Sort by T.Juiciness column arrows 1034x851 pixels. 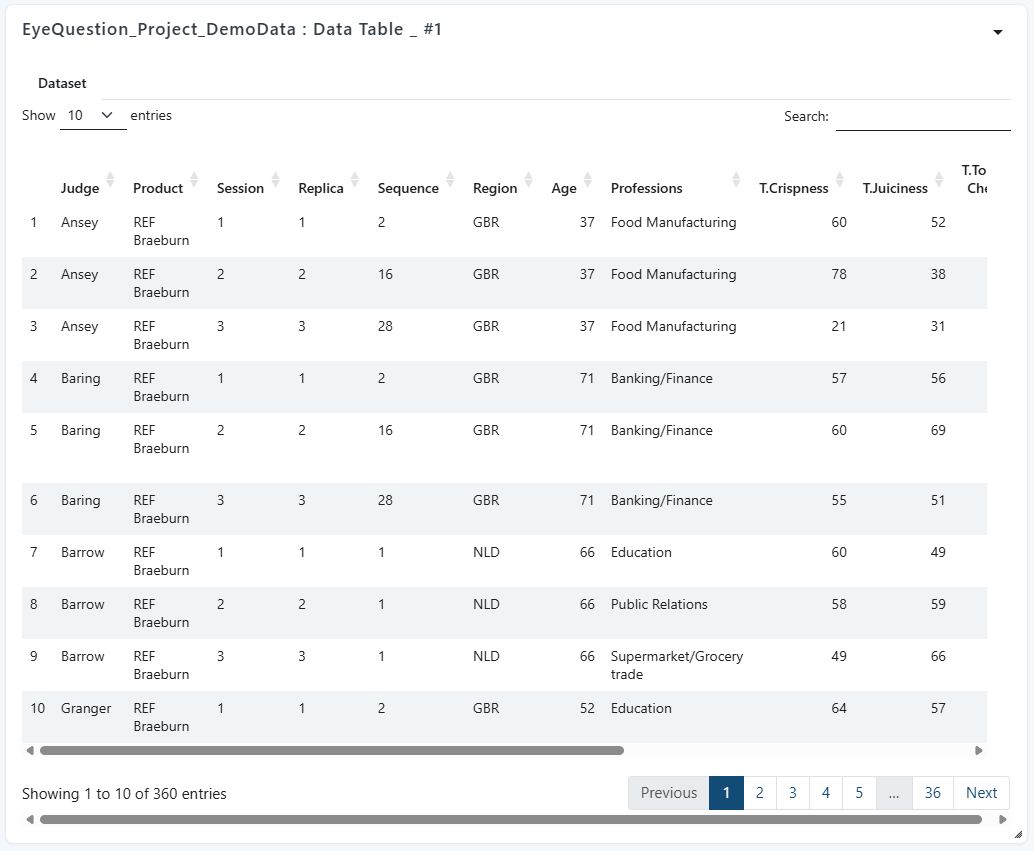[x=939, y=179]
